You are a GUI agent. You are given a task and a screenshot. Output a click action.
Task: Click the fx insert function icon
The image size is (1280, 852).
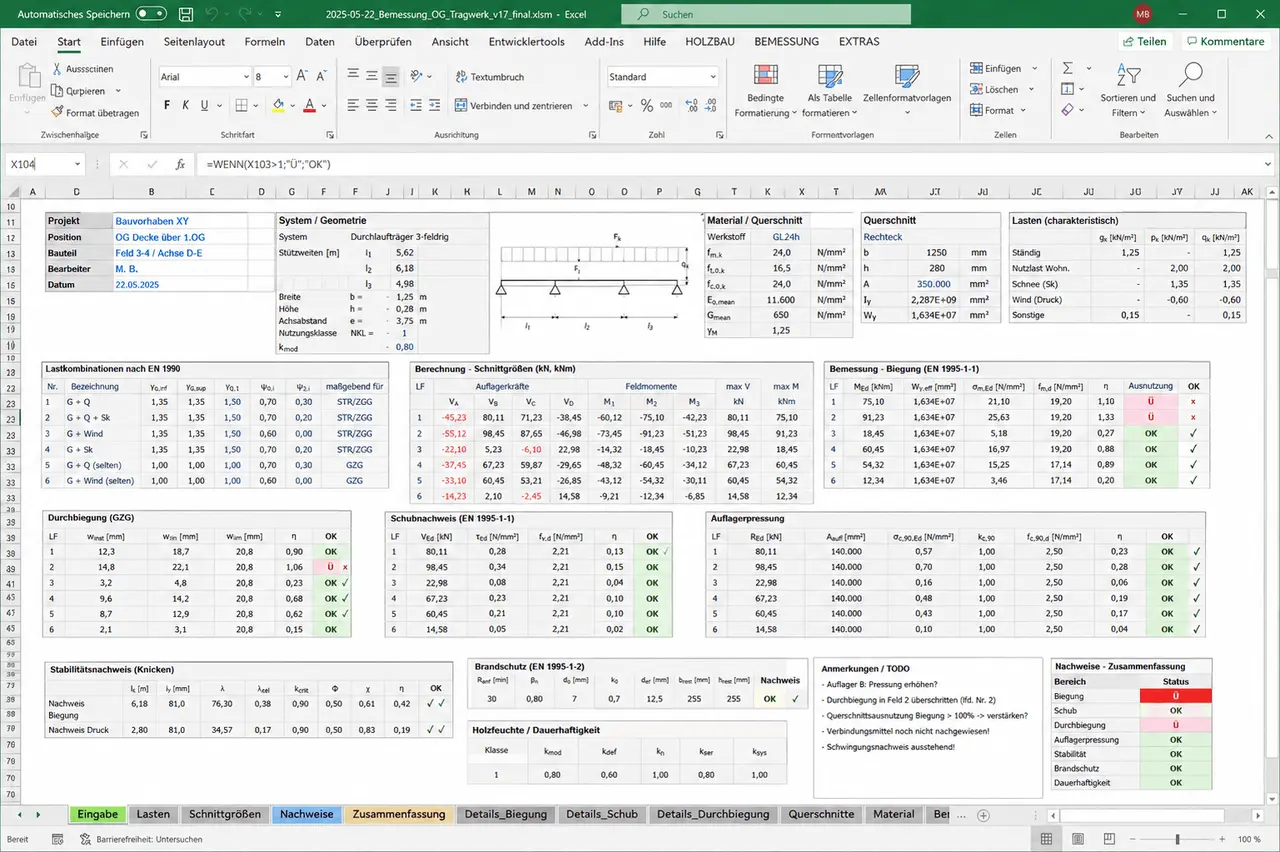[x=180, y=164]
